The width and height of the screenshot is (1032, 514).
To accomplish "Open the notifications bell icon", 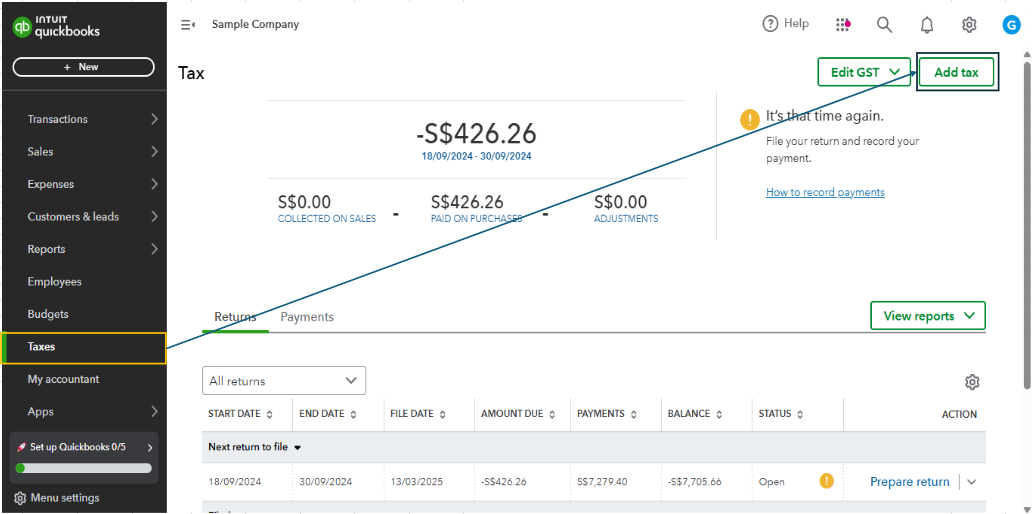I will (926, 24).
